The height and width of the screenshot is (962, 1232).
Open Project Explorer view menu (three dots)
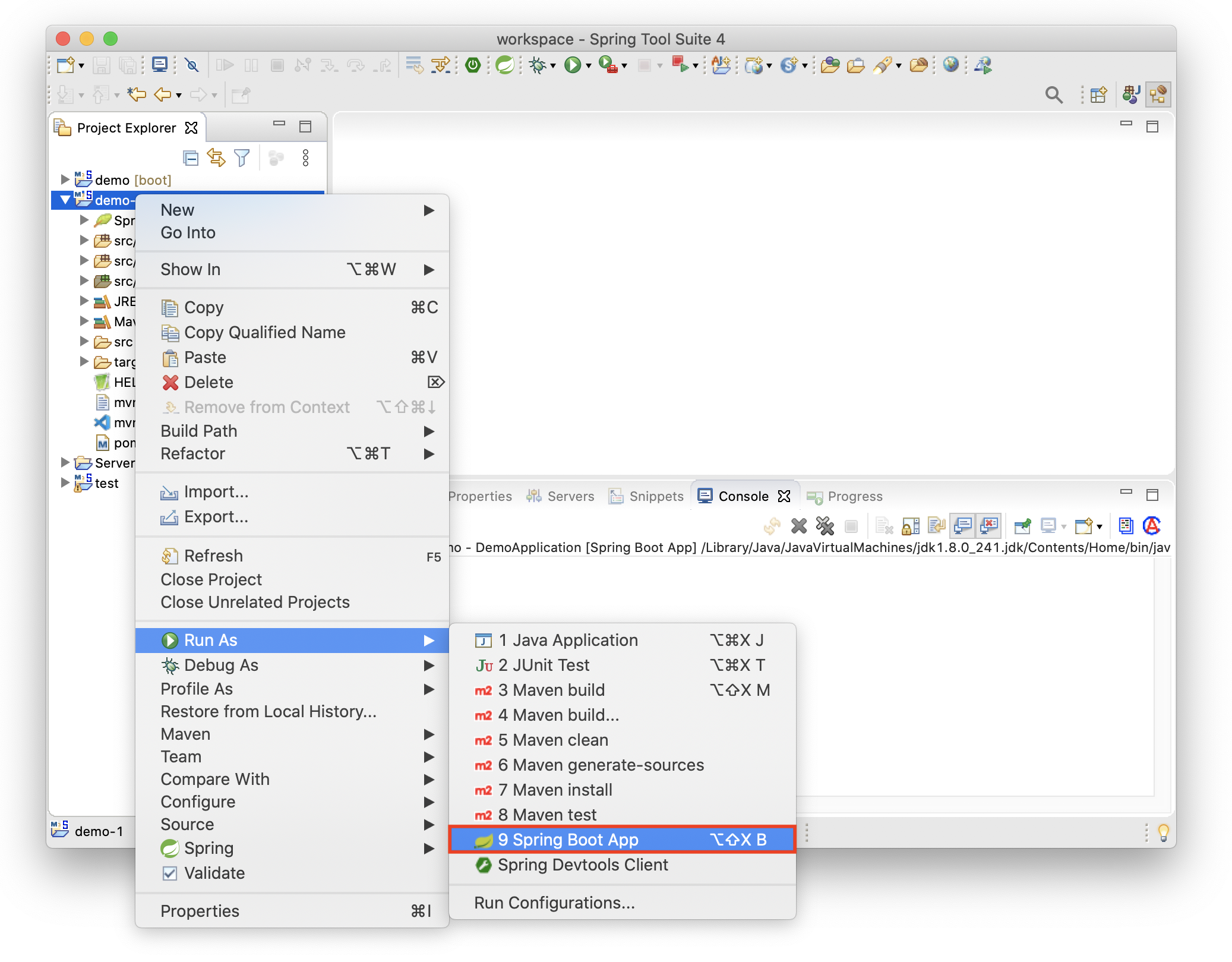305,158
